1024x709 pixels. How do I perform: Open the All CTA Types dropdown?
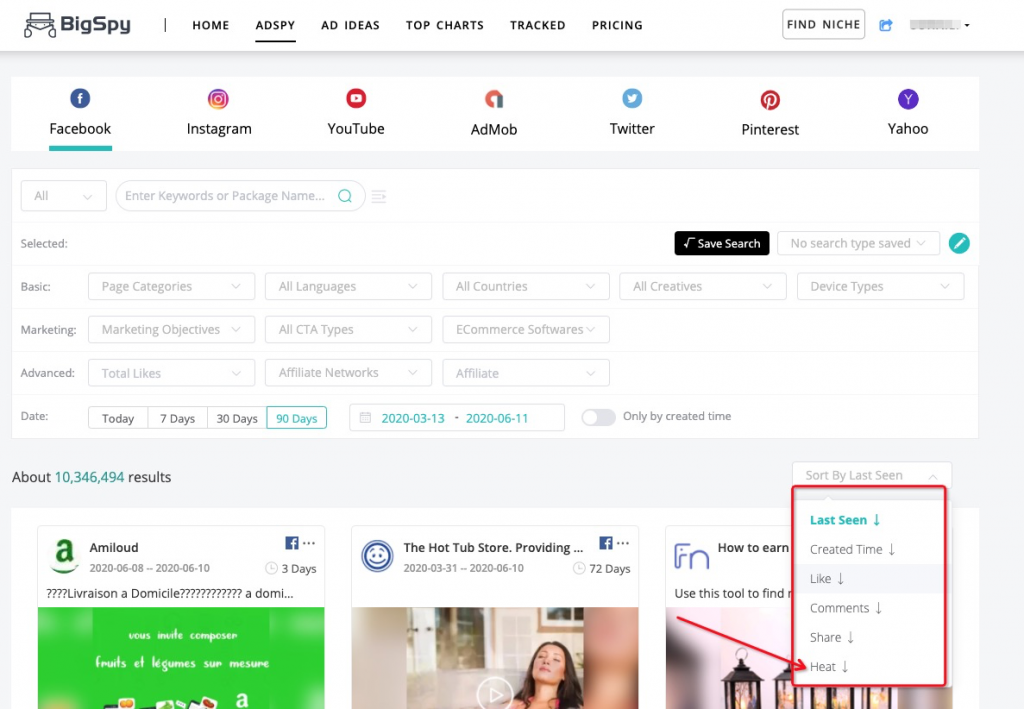(348, 330)
